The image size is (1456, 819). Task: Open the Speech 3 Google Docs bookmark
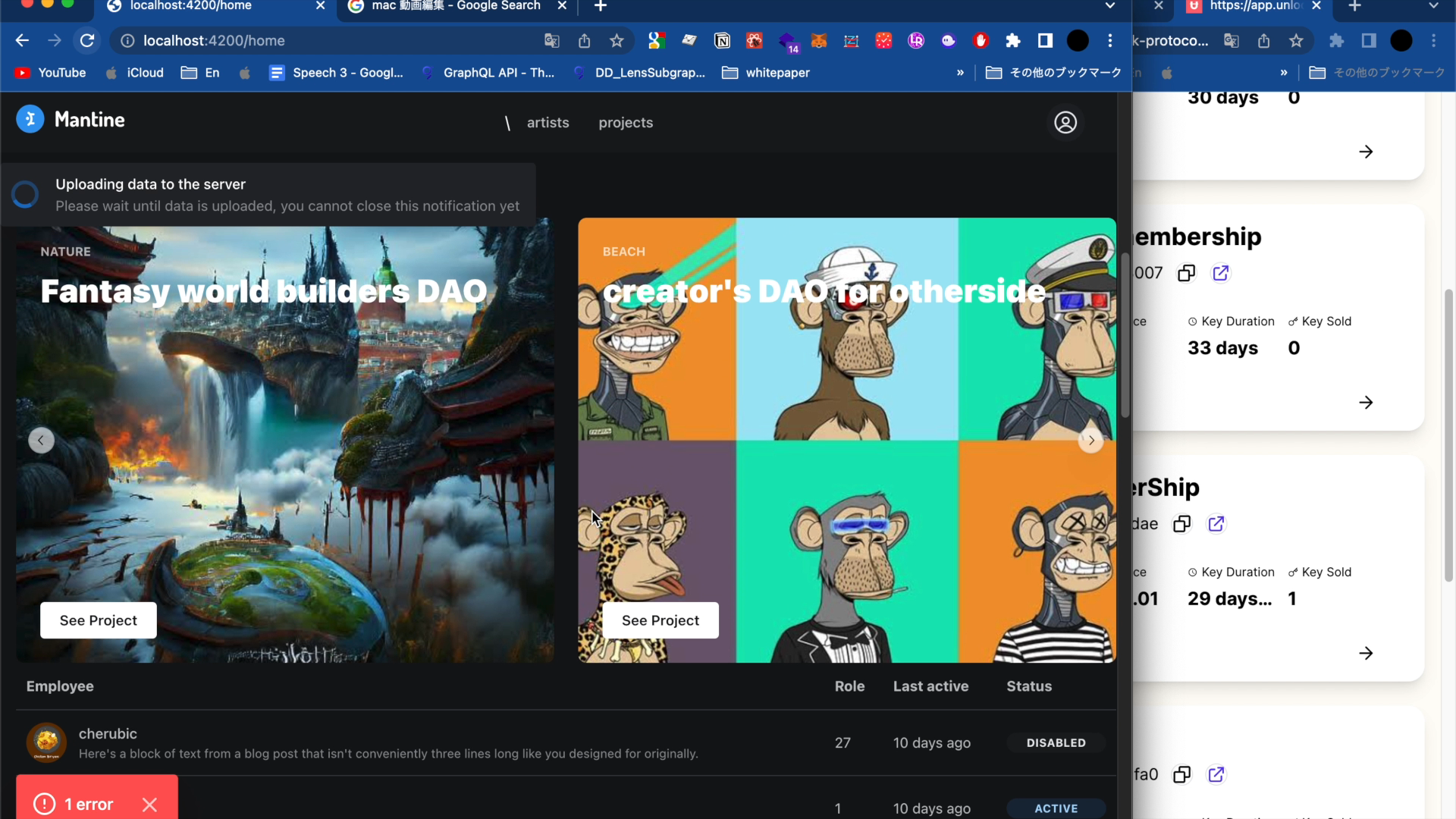[336, 73]
